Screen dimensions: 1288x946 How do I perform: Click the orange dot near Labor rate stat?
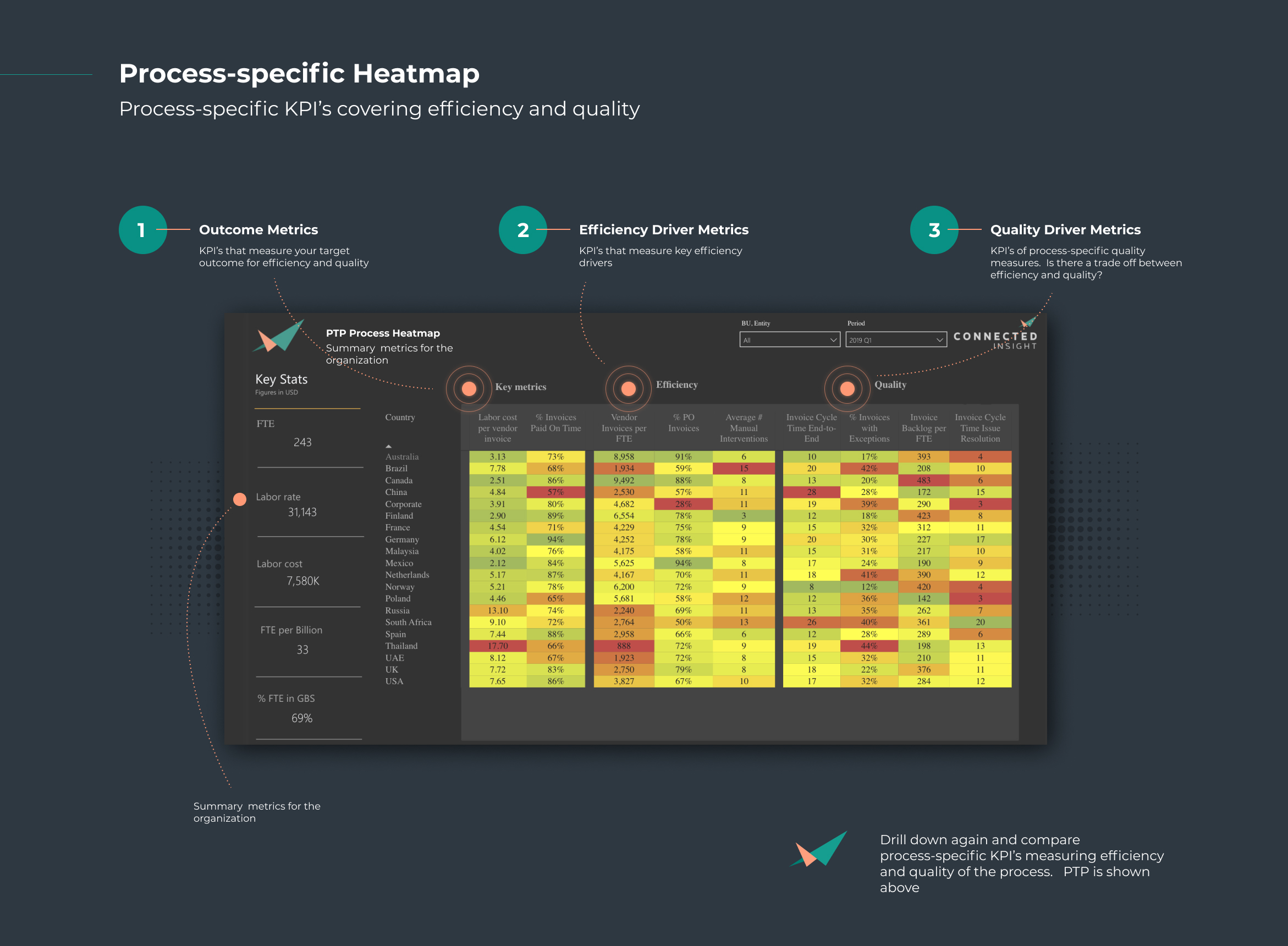[240, 498]
